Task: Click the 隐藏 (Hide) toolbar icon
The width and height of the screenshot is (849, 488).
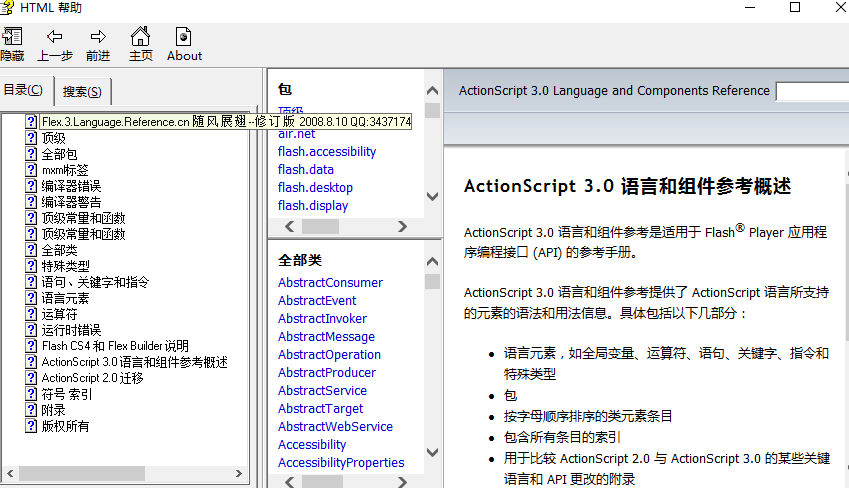Action: point(12,37)
